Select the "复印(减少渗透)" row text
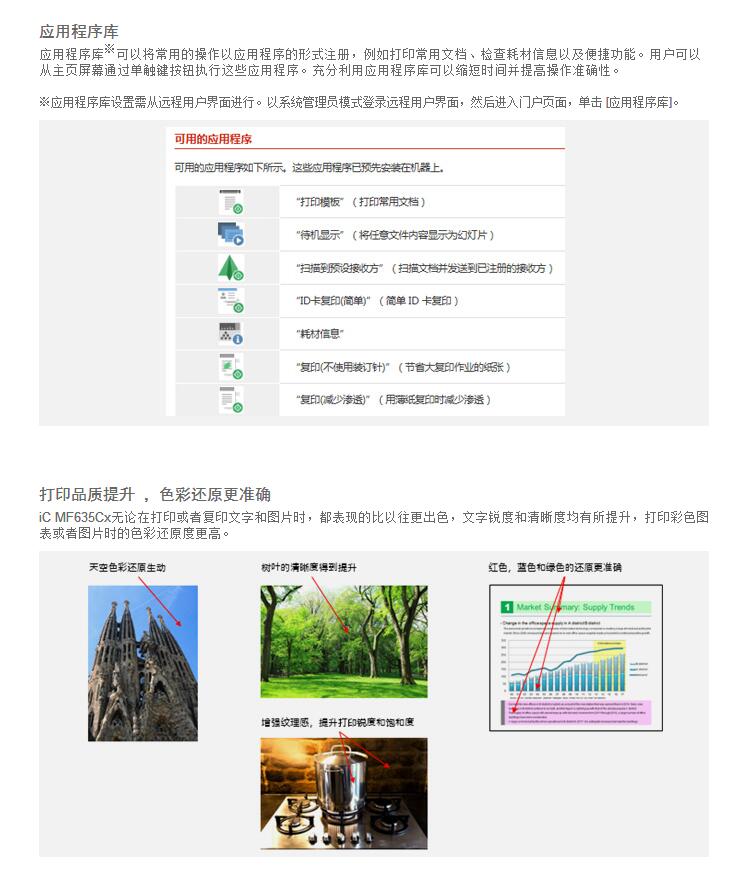750x886 pixels. 393,399
